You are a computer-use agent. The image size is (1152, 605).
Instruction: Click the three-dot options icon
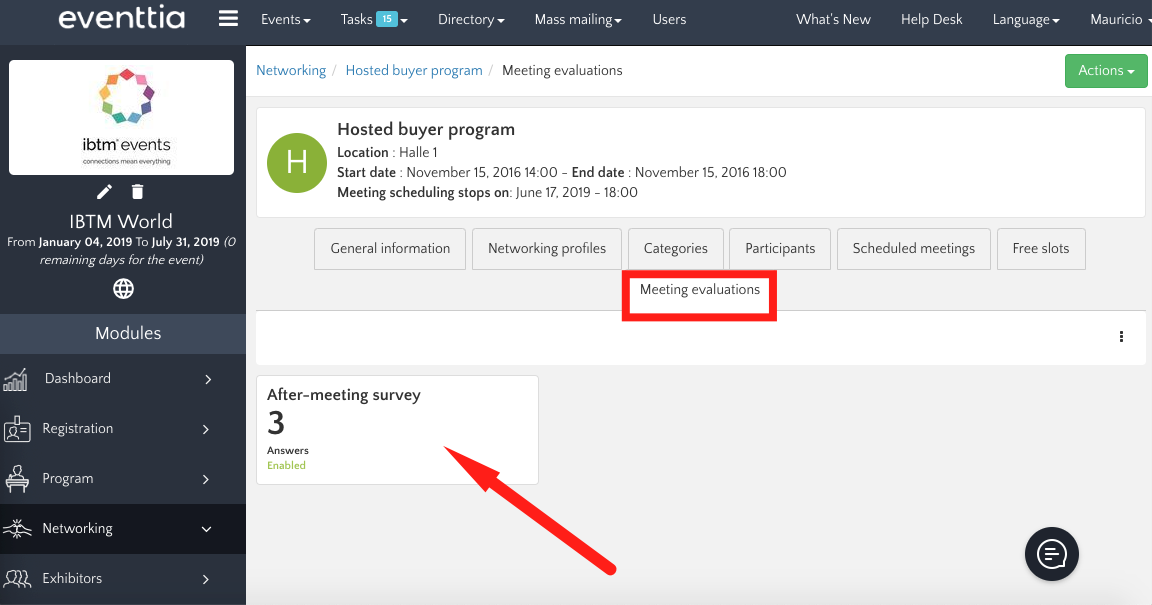pos(1121,337)
